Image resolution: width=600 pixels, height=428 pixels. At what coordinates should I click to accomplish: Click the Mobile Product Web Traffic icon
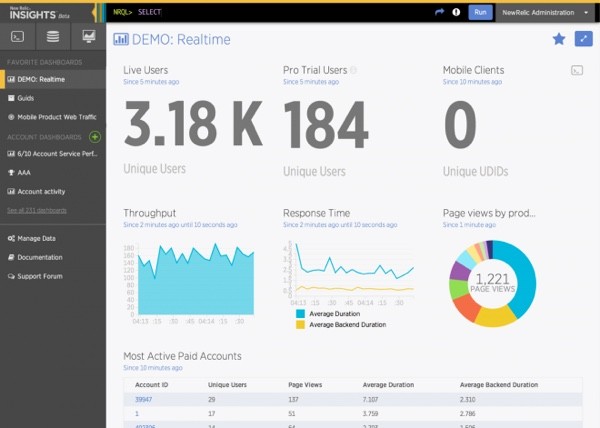[x=11, y=117]
